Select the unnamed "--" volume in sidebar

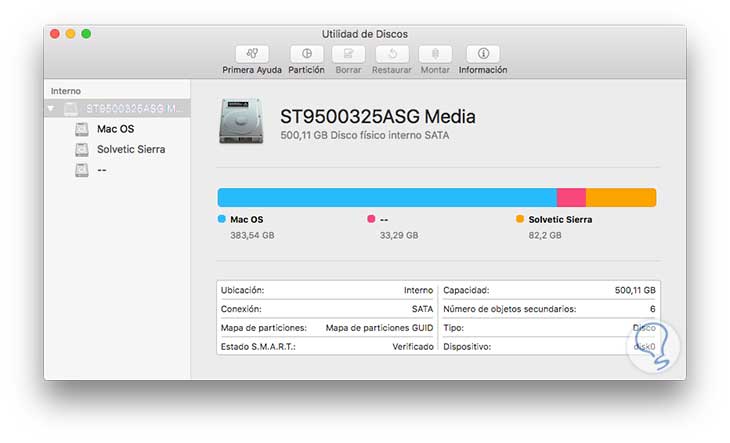pyautogui.click(x=103, y=170)
